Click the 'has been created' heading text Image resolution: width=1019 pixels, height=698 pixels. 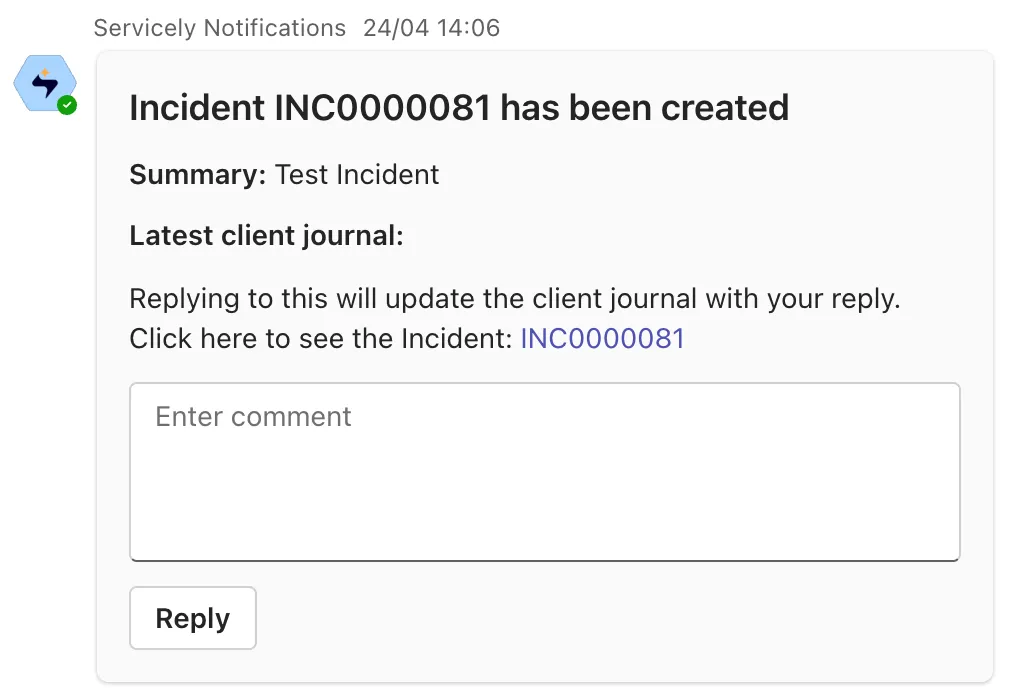[645, 107]
